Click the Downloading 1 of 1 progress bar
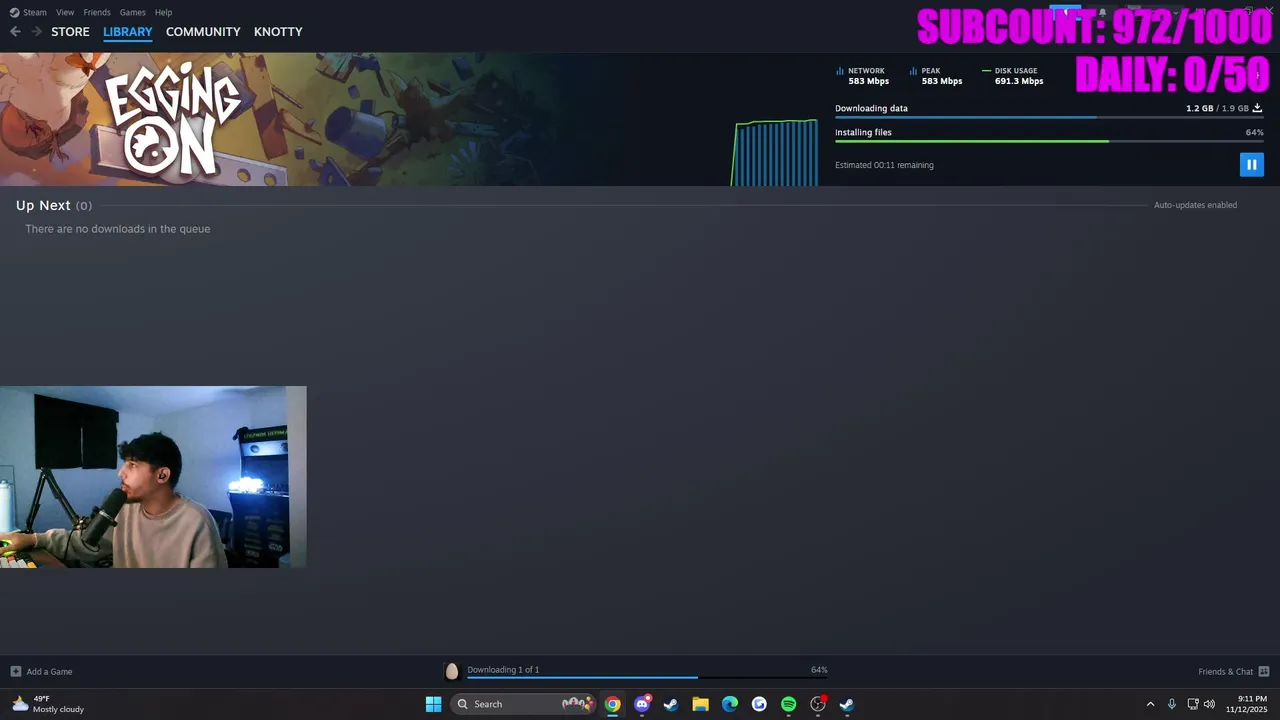The height and width of the screenshot is (720, 1280). (x=647, y=677)
